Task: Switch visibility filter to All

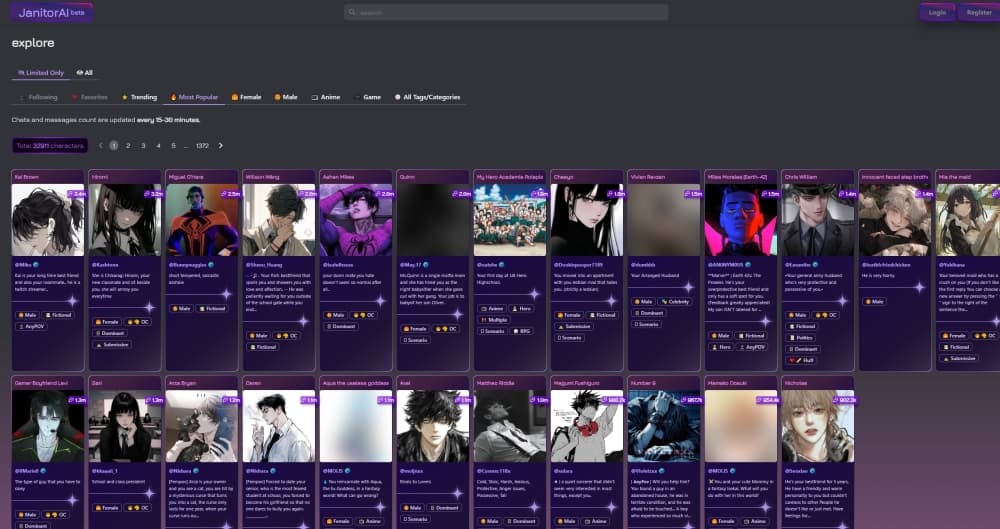Action: pos(85,73)
